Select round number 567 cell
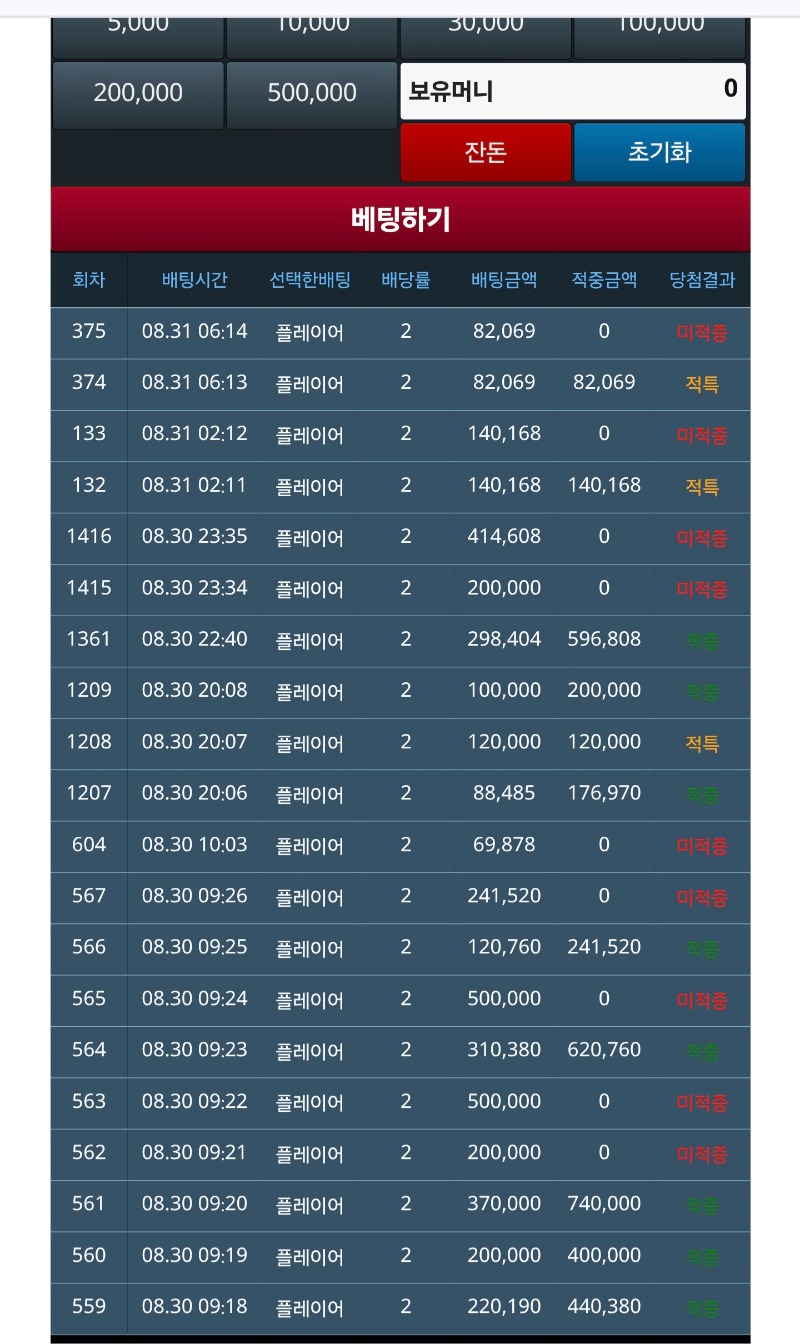This screenshot has height=1344, width=800. 89,896
